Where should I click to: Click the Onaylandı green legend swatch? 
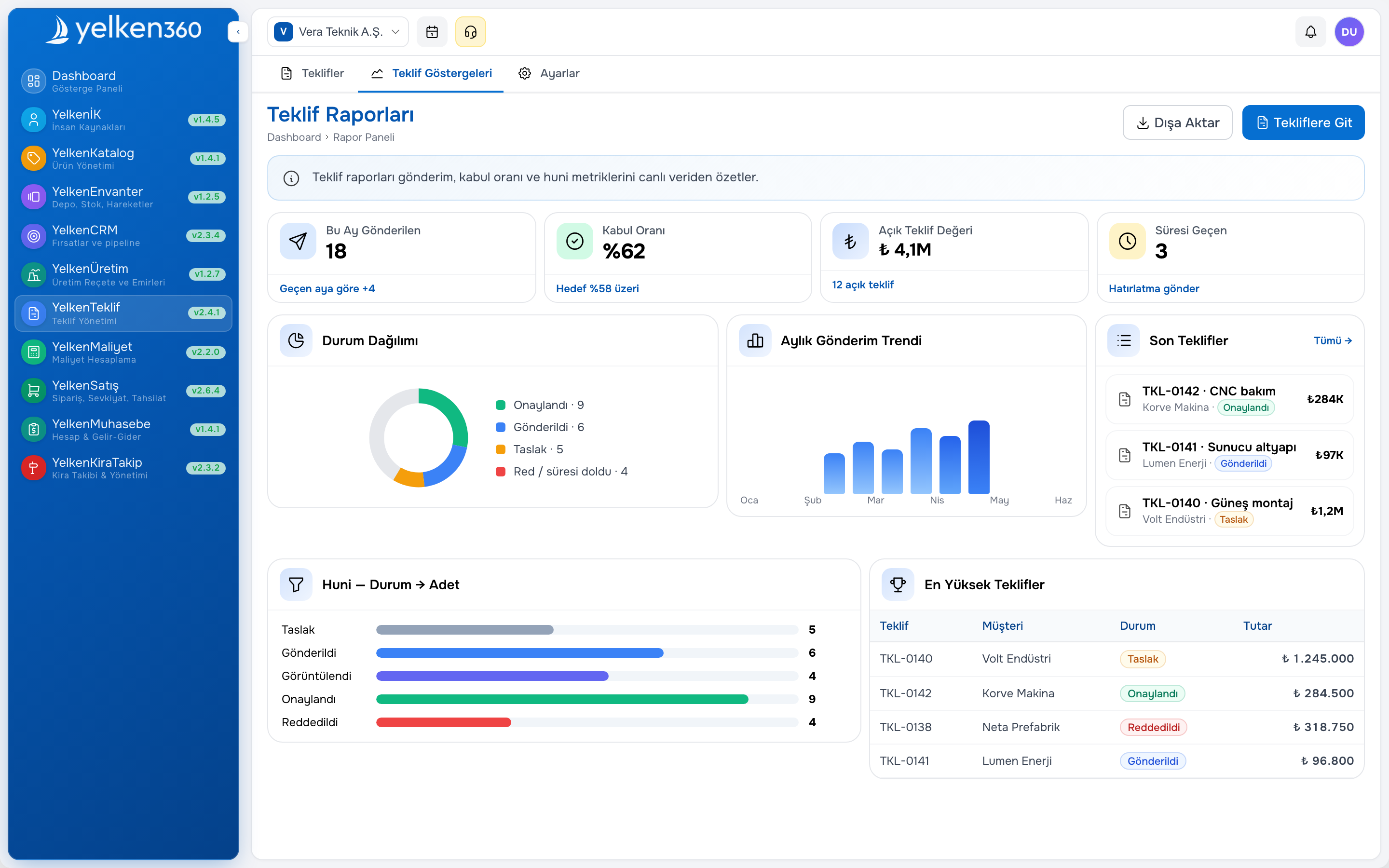pyautogui.click(x=501, y=405)
